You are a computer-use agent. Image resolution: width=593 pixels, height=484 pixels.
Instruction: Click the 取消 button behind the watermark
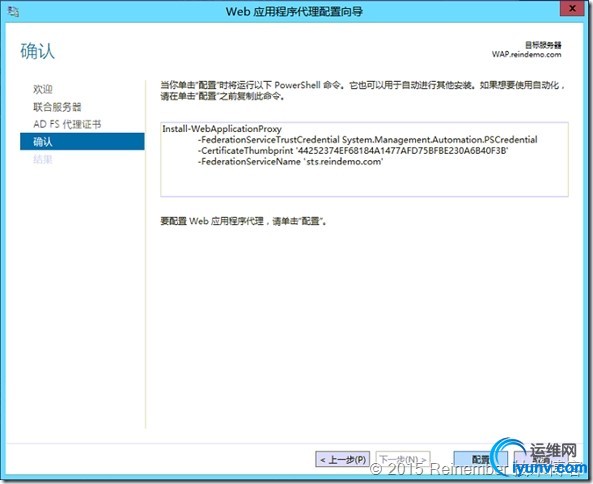[541, 459]
